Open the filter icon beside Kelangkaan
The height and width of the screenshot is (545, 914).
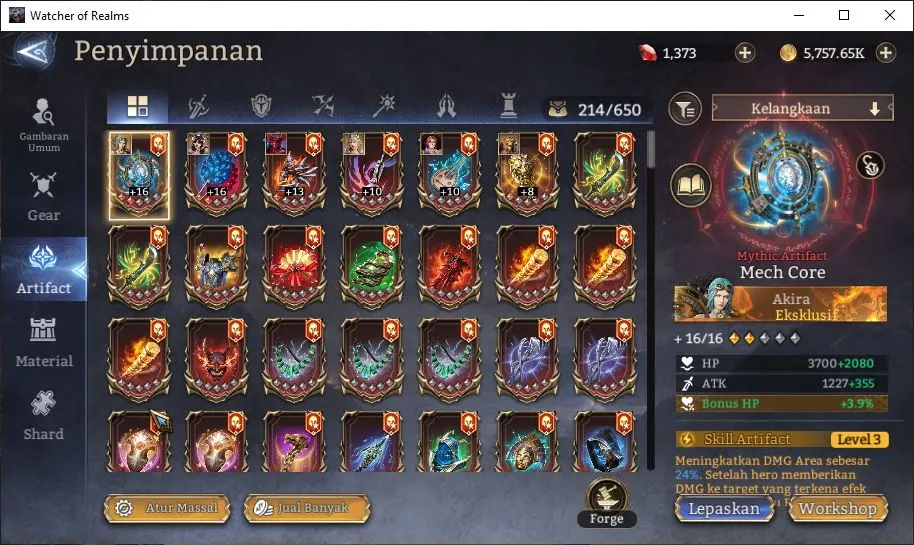(x=685, y=108)
